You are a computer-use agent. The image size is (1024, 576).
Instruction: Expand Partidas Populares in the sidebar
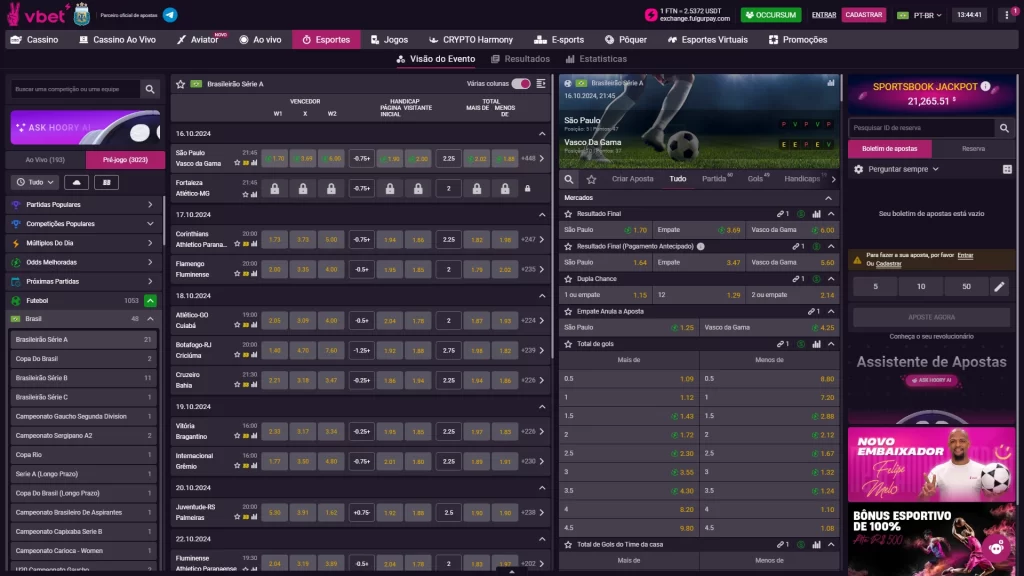84,204
